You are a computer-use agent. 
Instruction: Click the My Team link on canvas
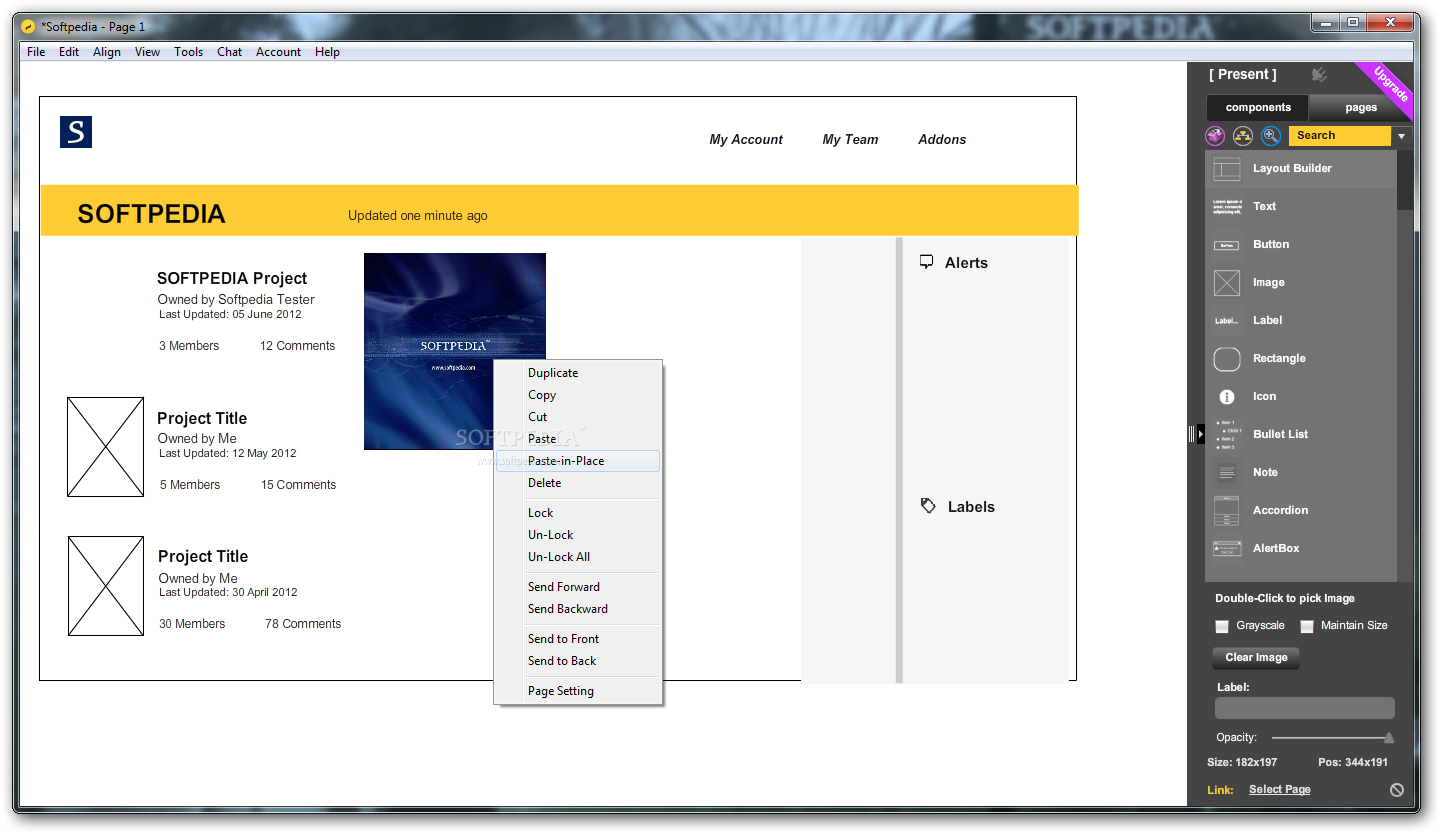tap(850, 140)
